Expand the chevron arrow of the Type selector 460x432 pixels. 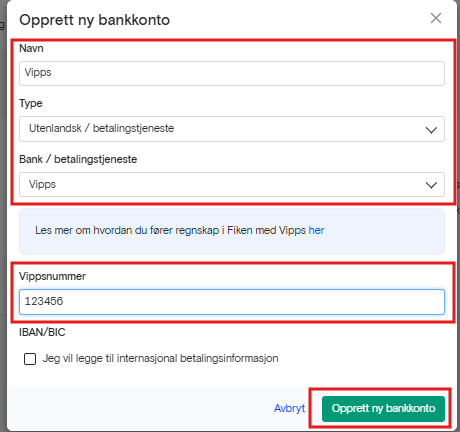[431, 130]
